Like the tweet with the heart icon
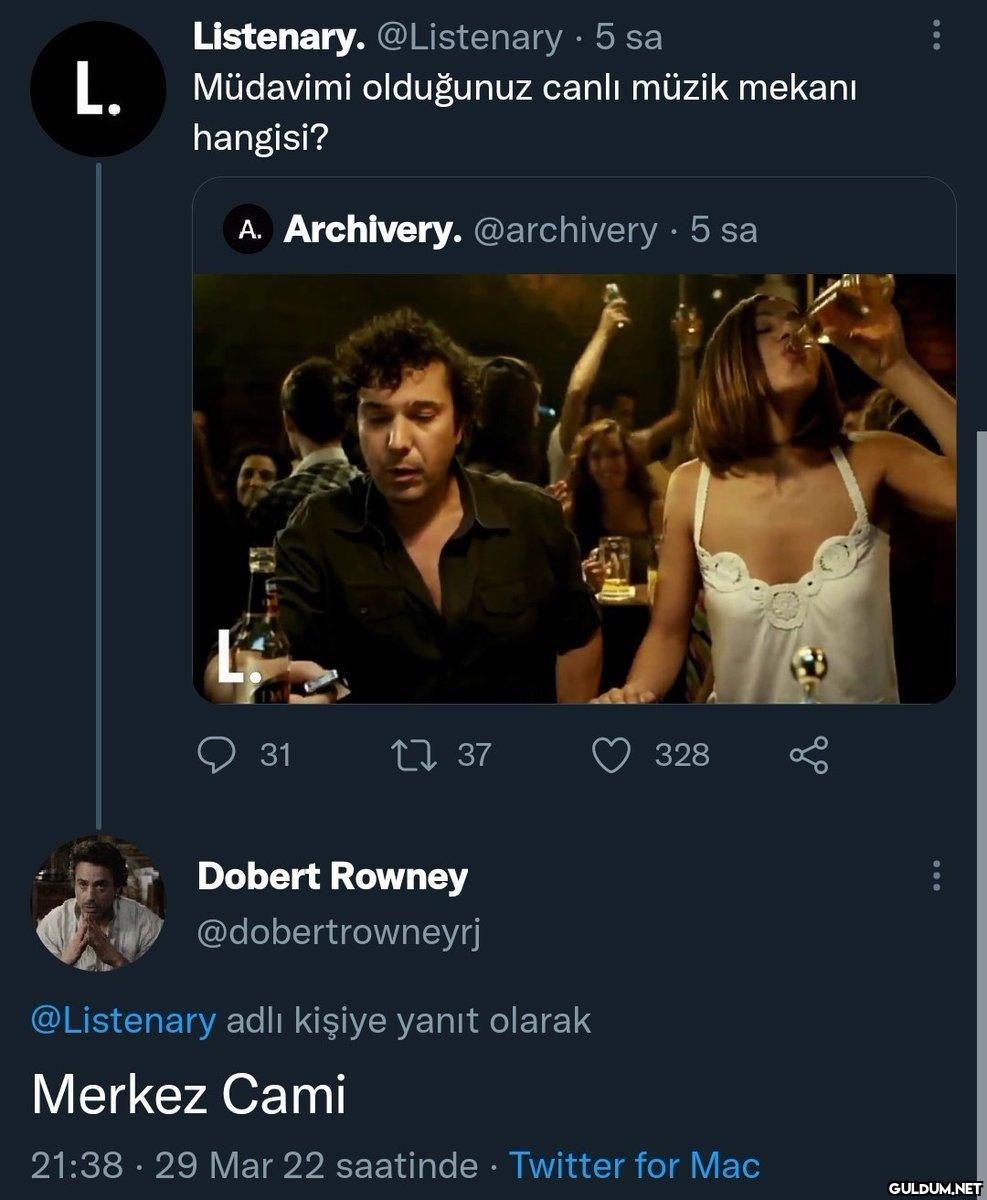This screenshot has width=987, height=1200. pos(611,755)
